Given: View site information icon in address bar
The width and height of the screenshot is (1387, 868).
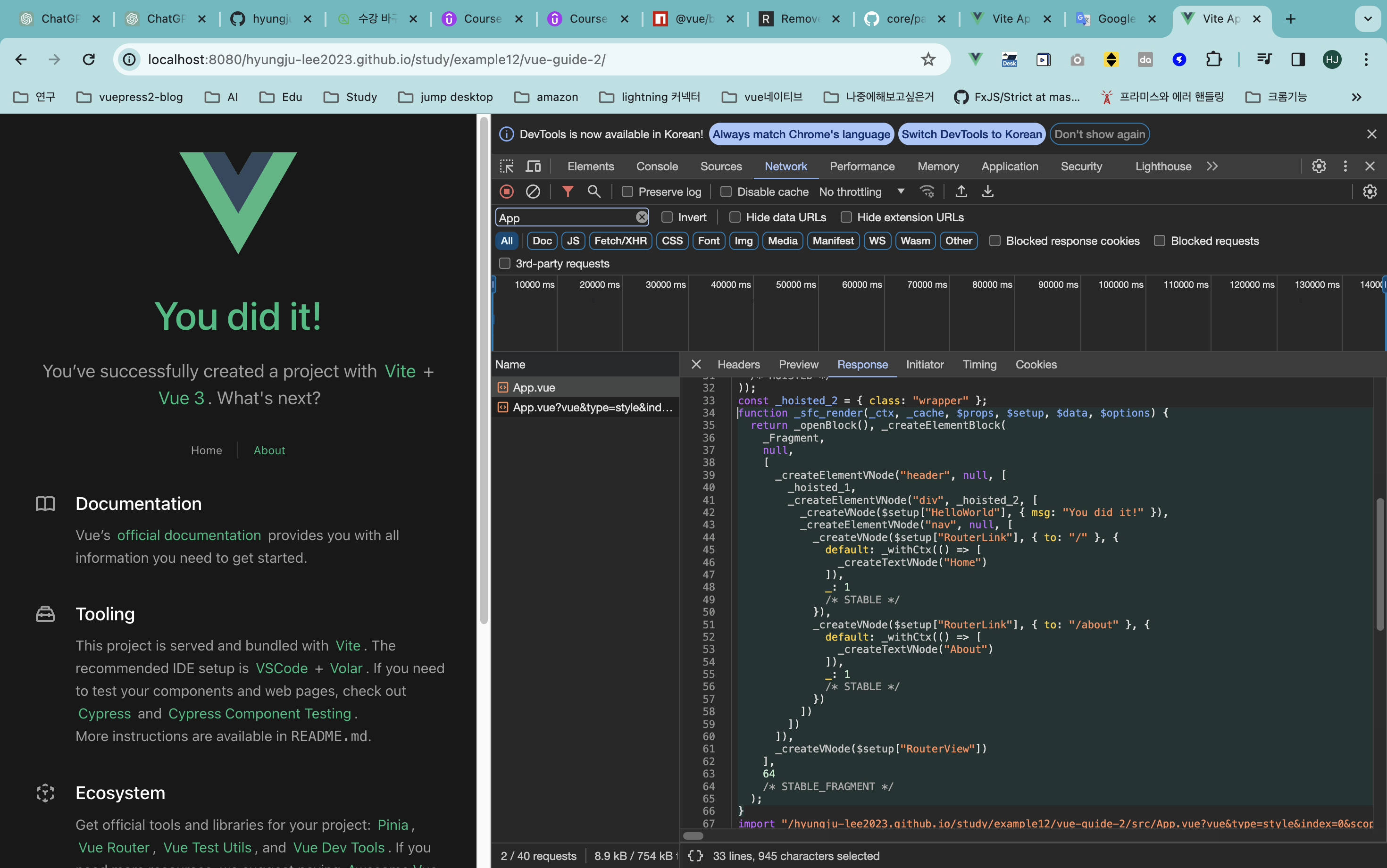Looking at the screenshot, I should [130, 59].
